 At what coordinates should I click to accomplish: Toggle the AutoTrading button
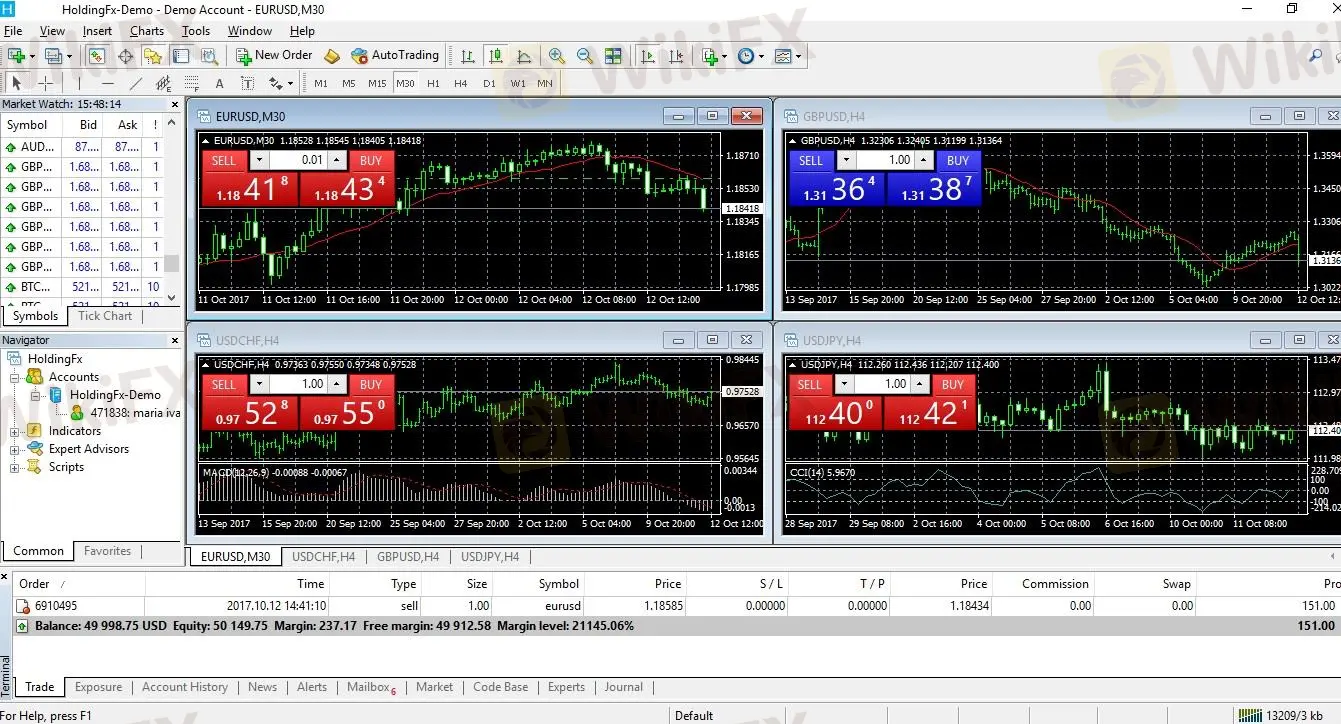pos(395,56)
